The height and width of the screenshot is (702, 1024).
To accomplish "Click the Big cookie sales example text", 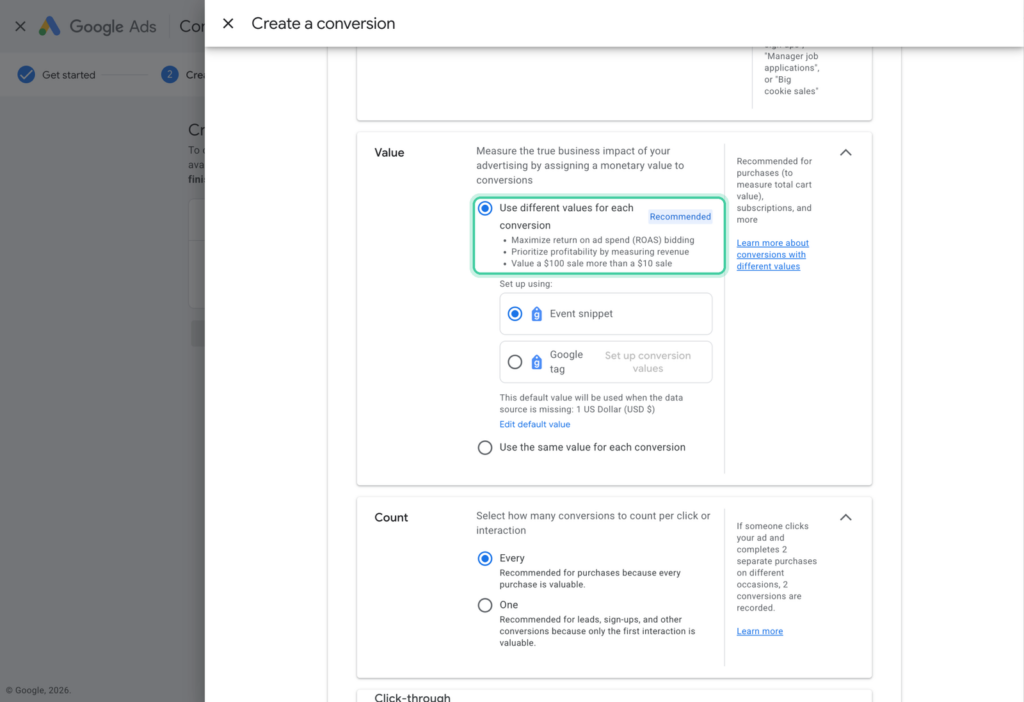I will click(791, 86).
